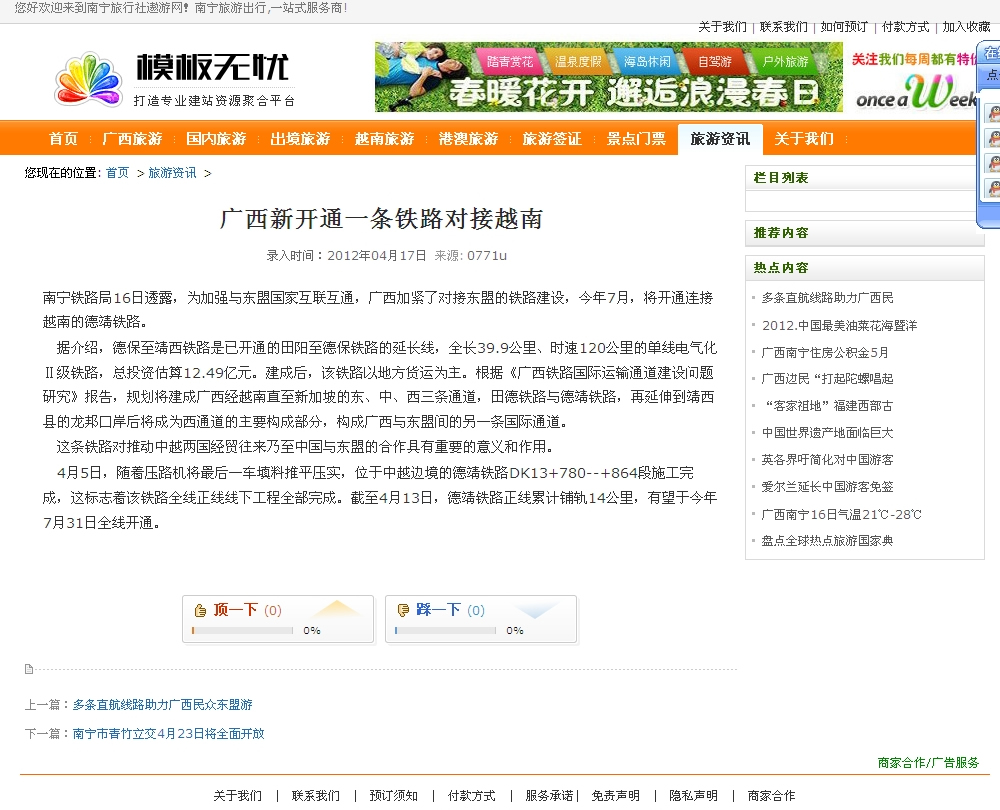This screenshot has height=810, width=1000.
Task: Open hot item 广西南宁住房公积金5月
Action: click(824, 352)
